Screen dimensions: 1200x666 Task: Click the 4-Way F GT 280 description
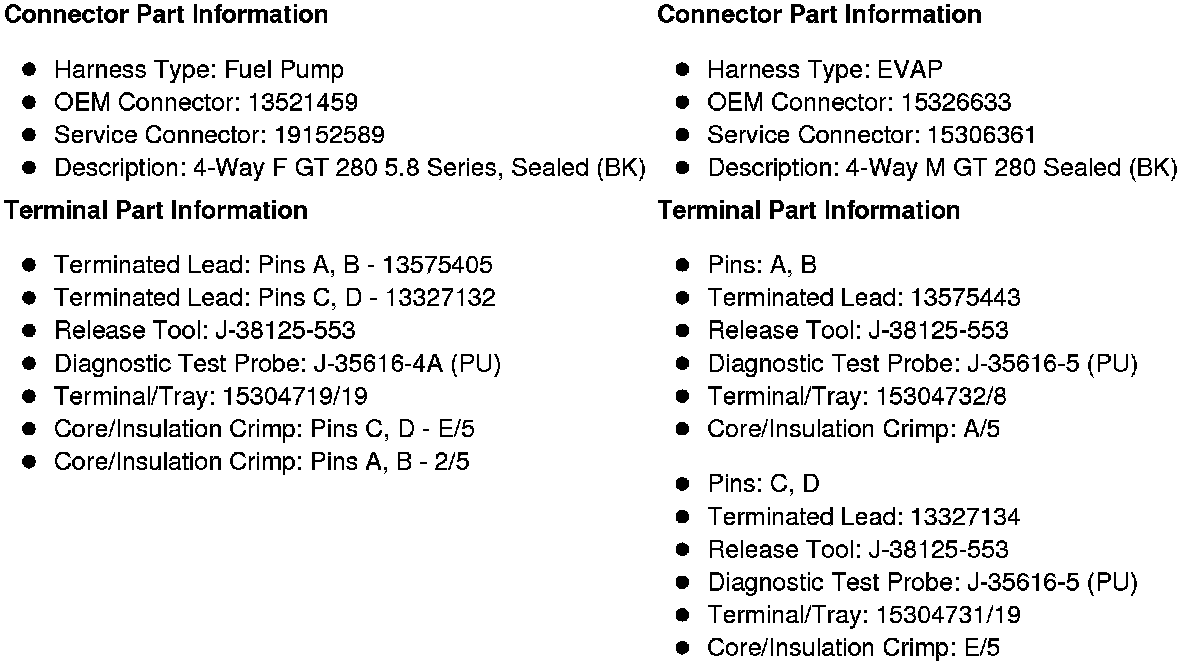coord(350,168)
